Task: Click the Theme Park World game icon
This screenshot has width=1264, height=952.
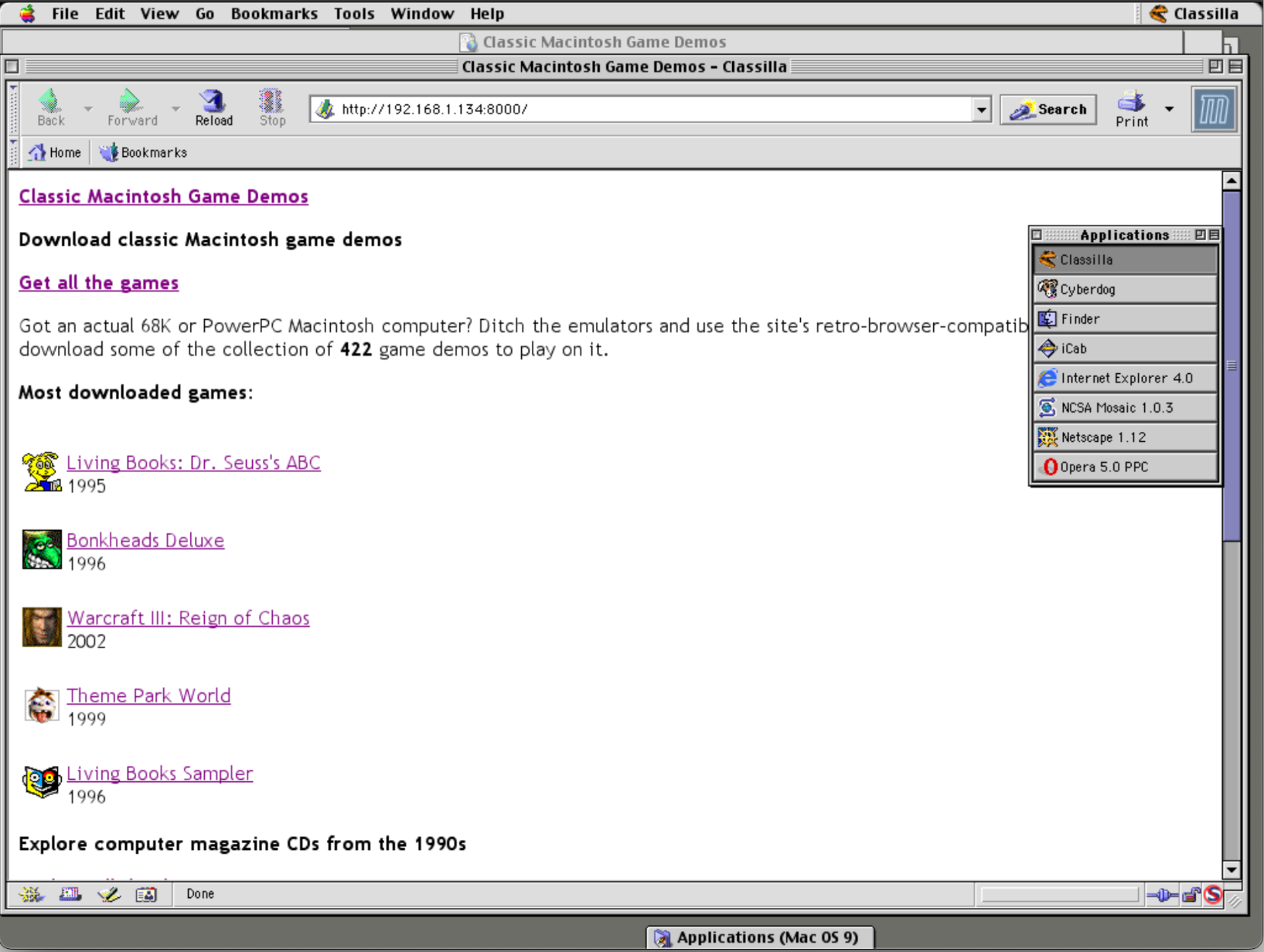Action: pyautogui.click(x=41, y=705)
